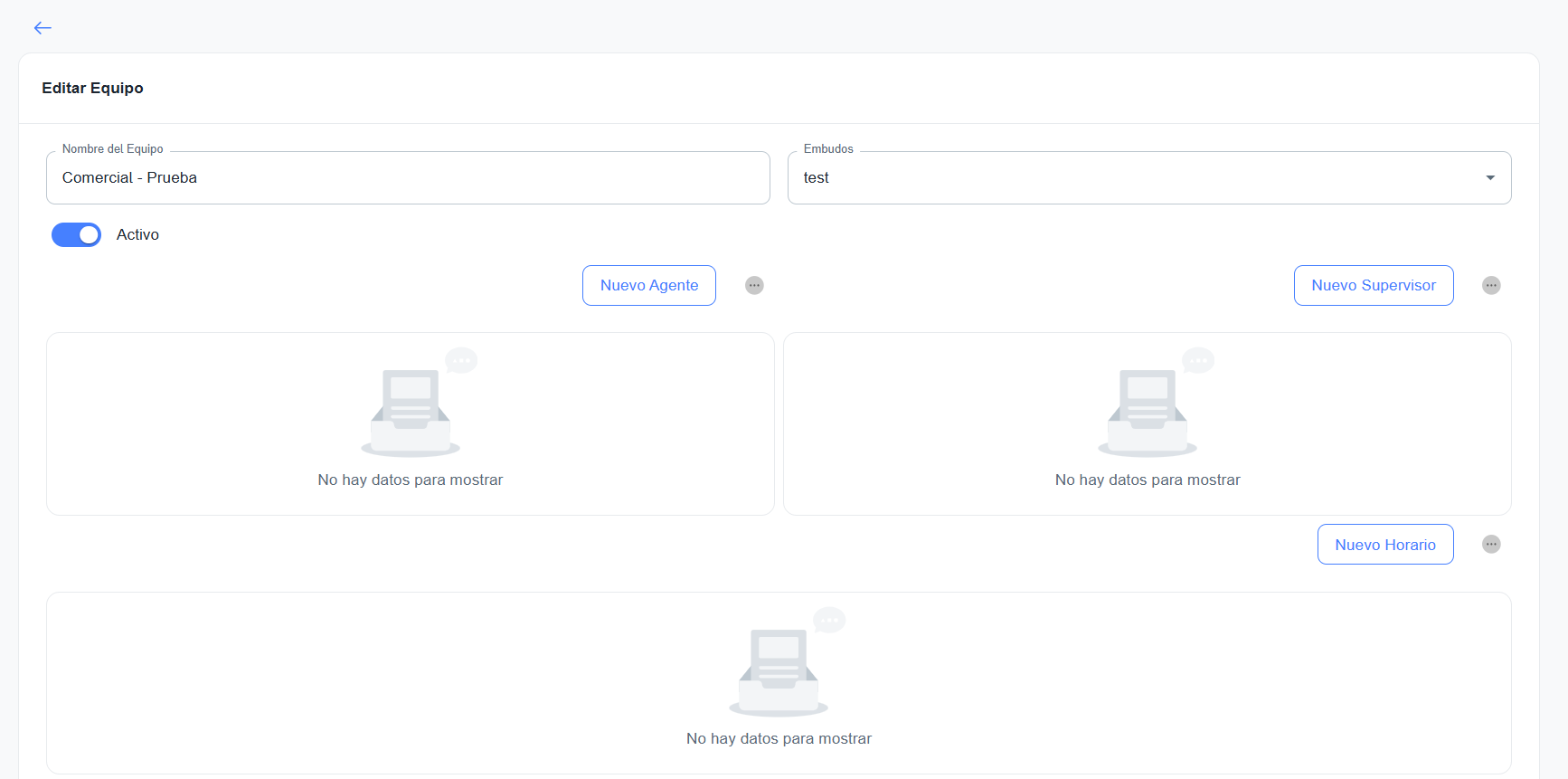Click the Nuevo Agente button

point(649,286)
